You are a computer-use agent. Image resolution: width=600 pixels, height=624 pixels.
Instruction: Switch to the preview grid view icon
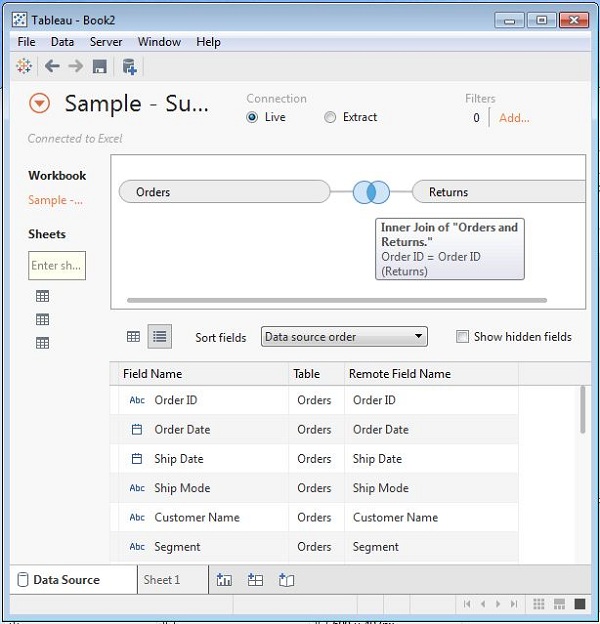click(133, 337)
